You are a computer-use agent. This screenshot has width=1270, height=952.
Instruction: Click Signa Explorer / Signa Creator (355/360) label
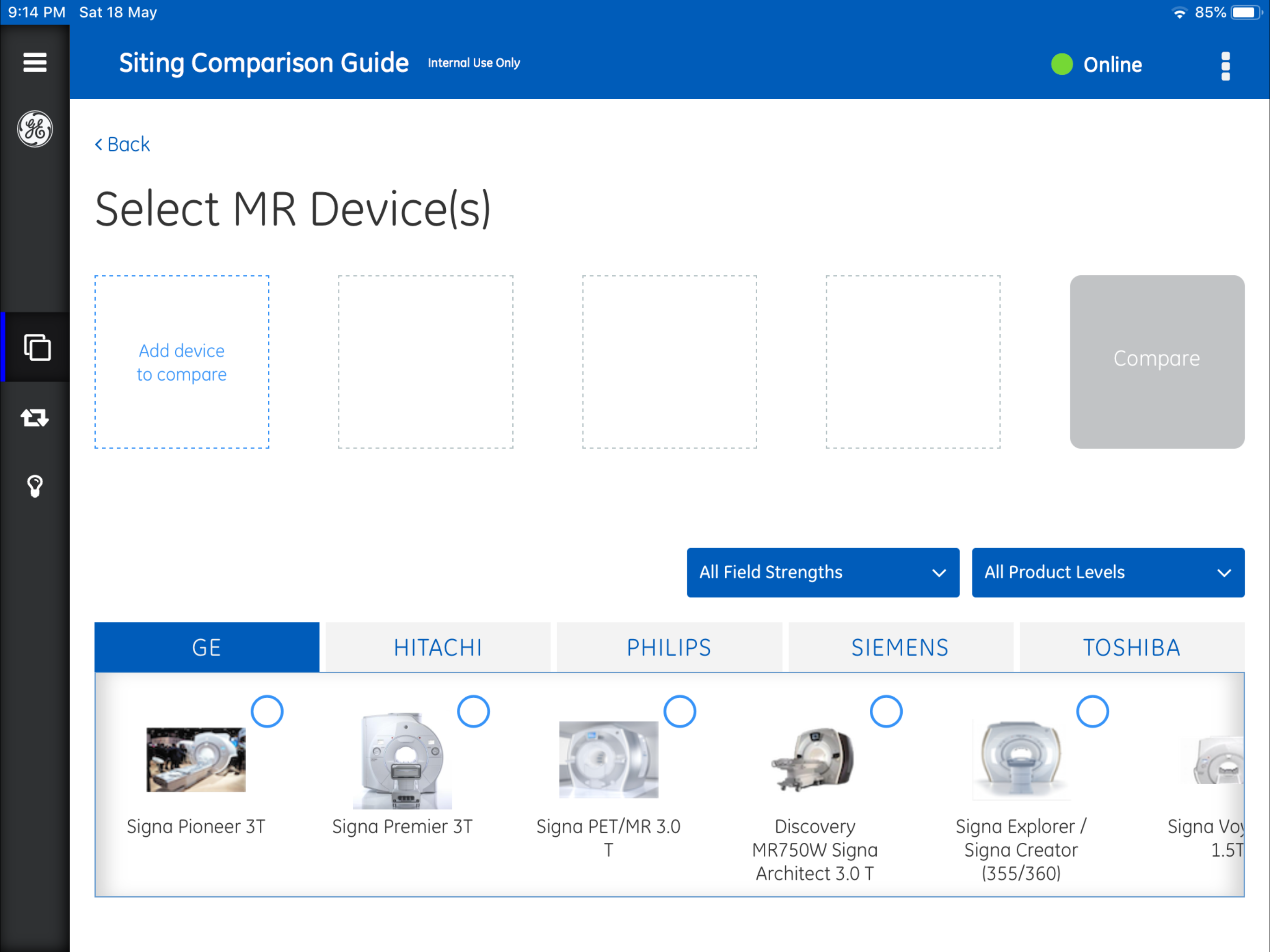click(x=1021, y=850)
